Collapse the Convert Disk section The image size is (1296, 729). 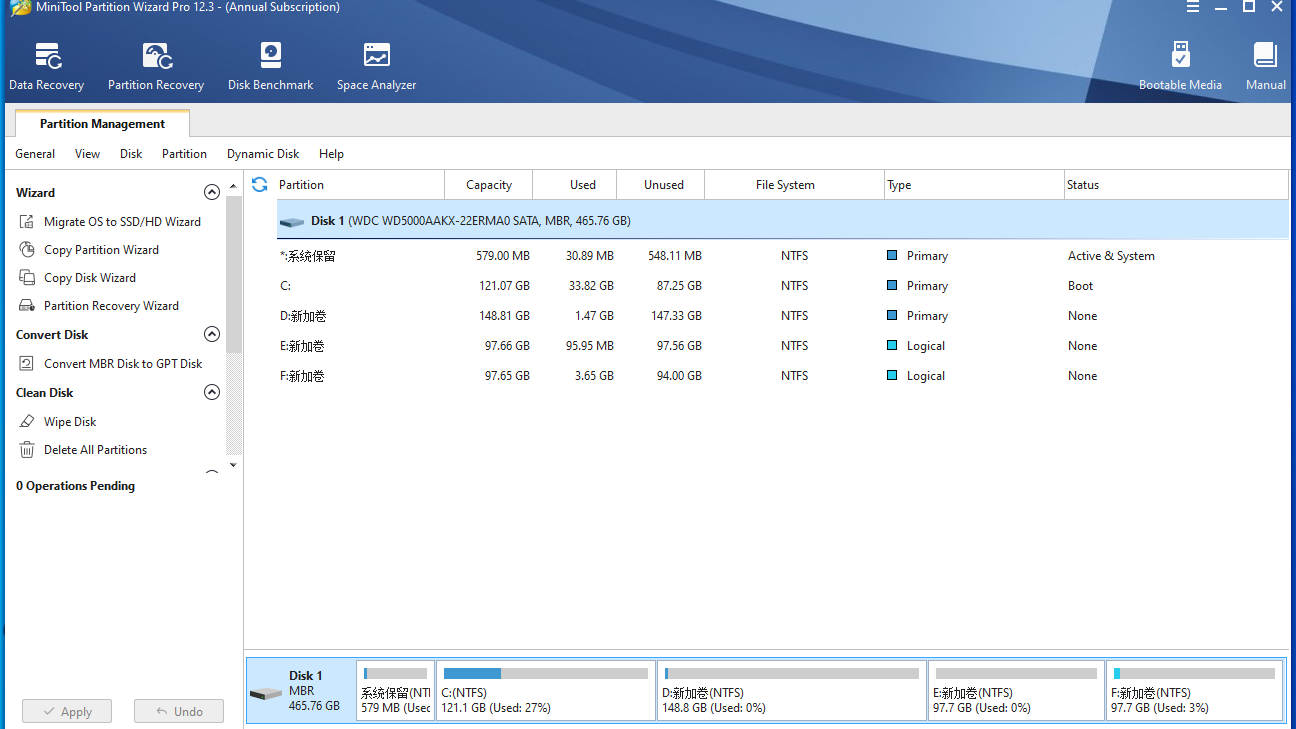click(212, 334)
